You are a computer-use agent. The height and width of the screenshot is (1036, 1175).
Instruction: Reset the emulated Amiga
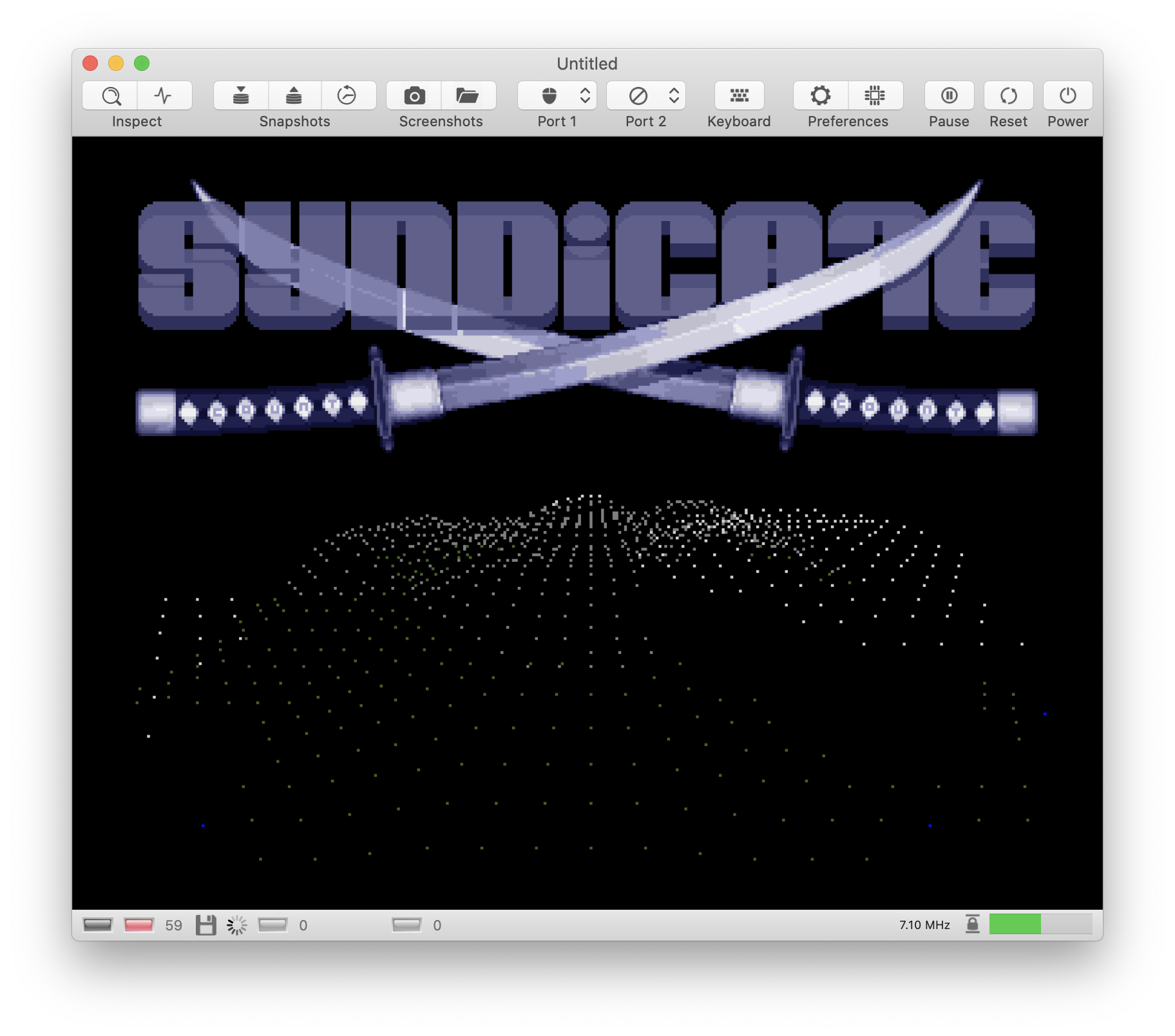coord(1008,95)
